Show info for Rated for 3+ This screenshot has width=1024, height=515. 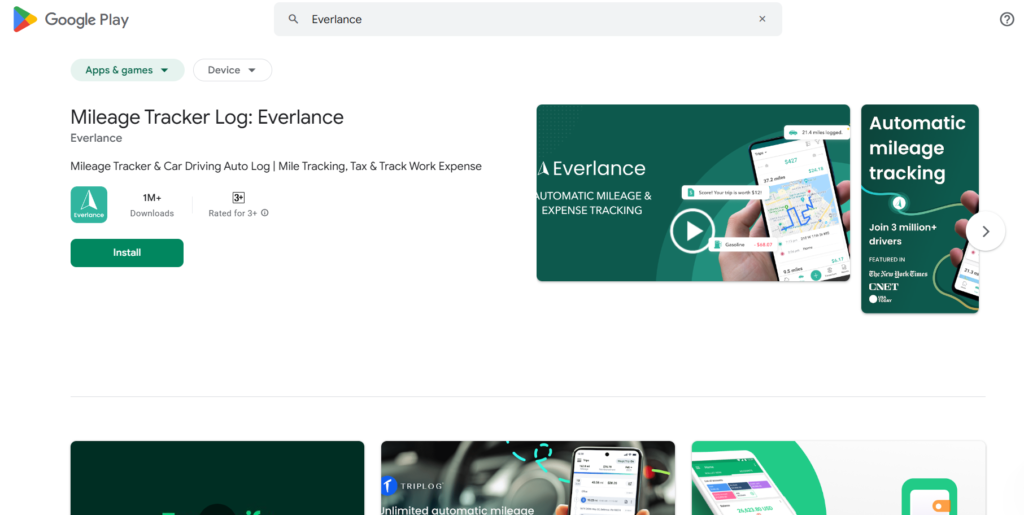tap(264, 213)
